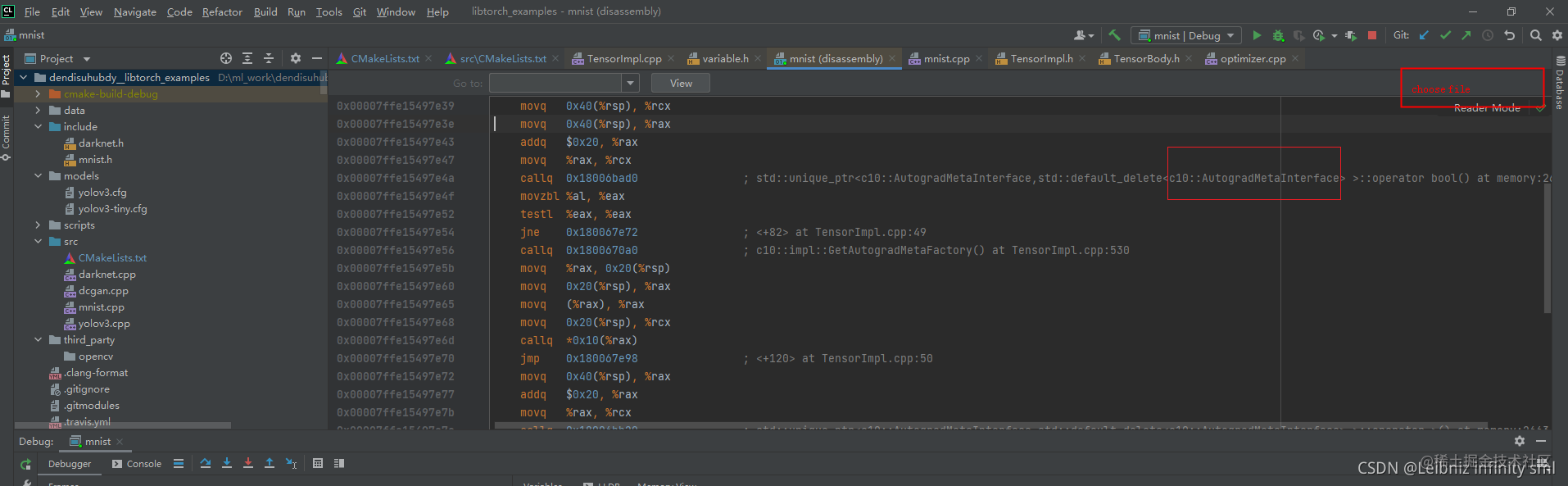Open IDE settings gear in top toolbar
Viewport: 1568px width, 486px height.
click(1557, 35)
